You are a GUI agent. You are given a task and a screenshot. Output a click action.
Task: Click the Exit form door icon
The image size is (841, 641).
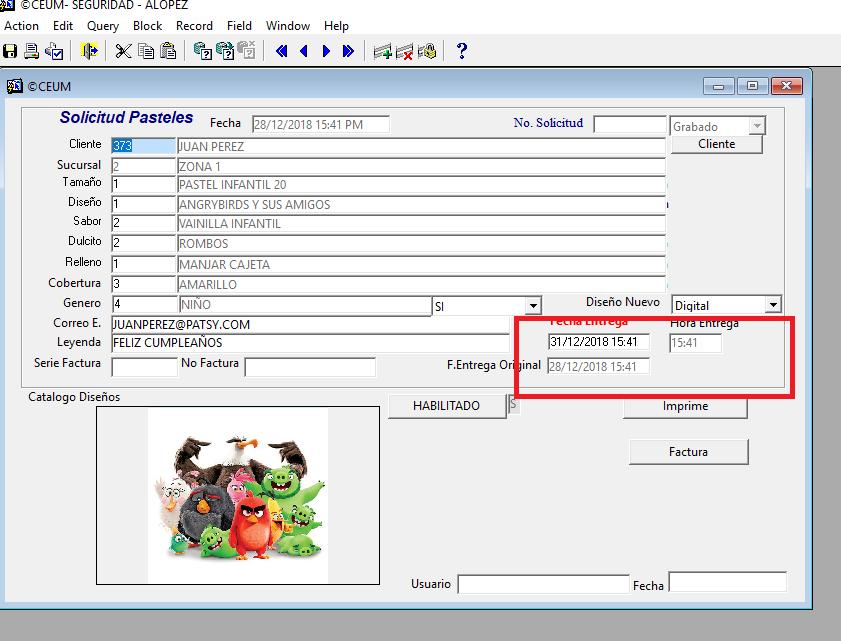[89, 51]
